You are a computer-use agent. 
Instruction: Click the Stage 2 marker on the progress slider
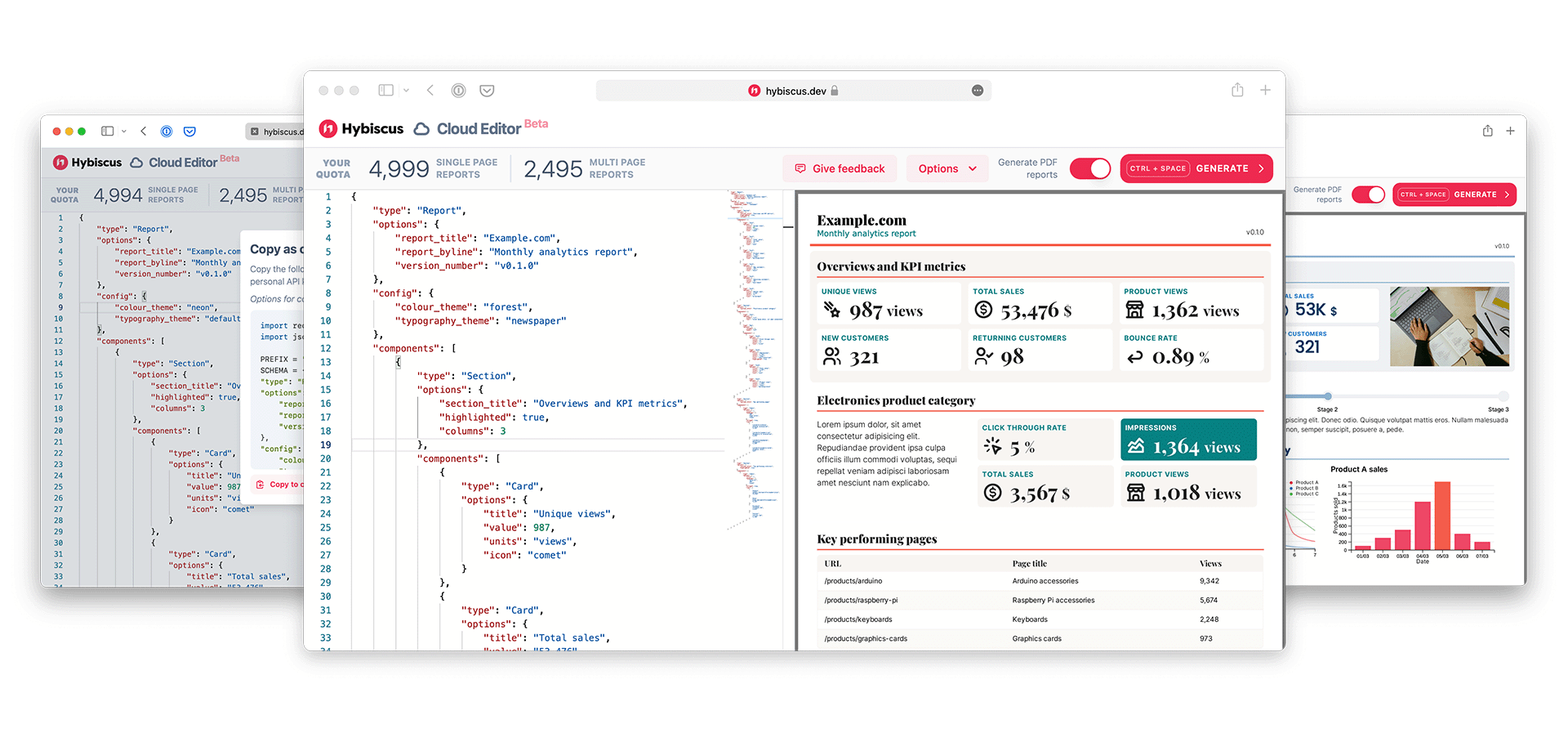point(1328,396)
